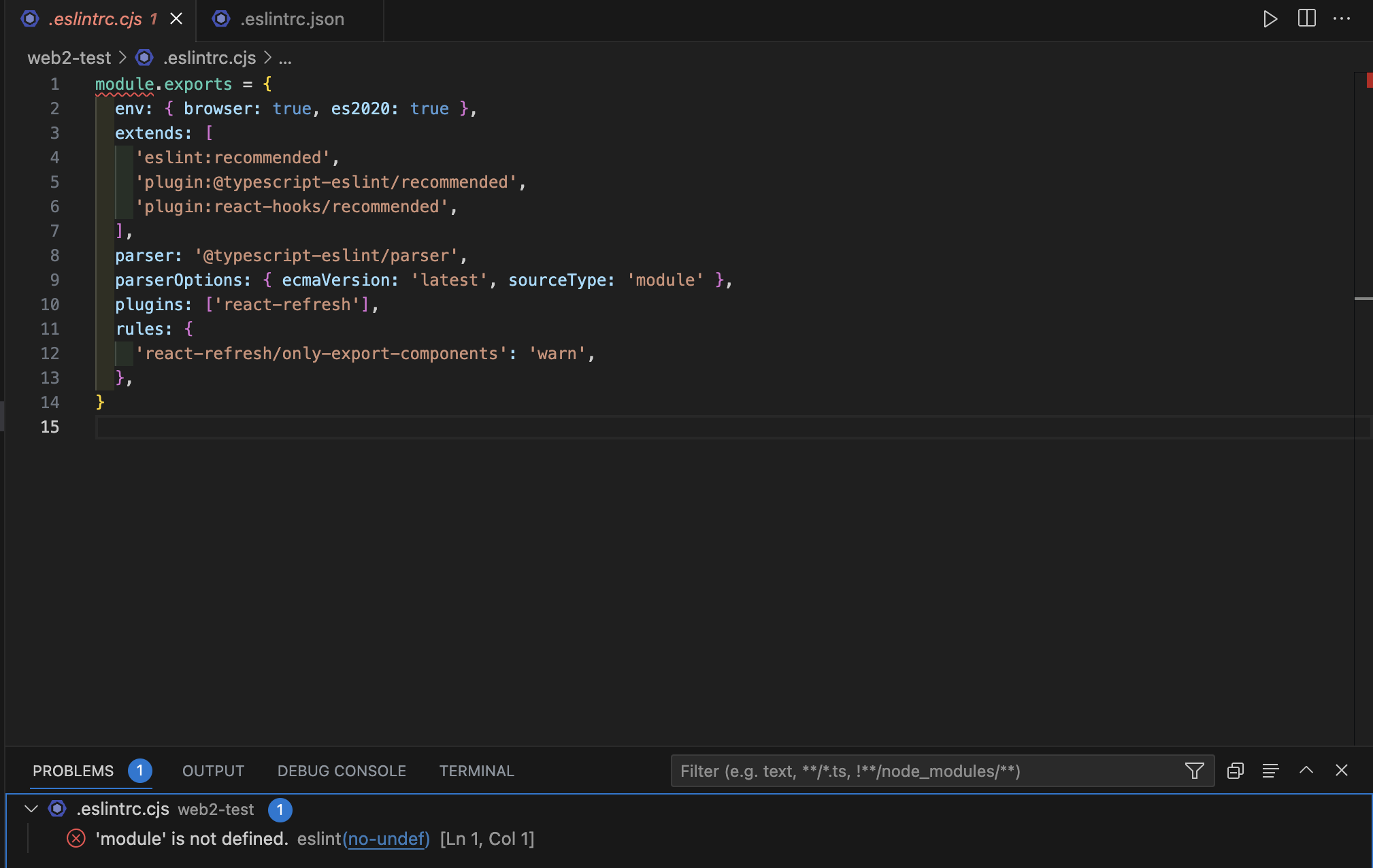The height and width of the screenshot is (868, 1373).
Task: Click the ESLint file icon in problems list
Action: point(57,809)
